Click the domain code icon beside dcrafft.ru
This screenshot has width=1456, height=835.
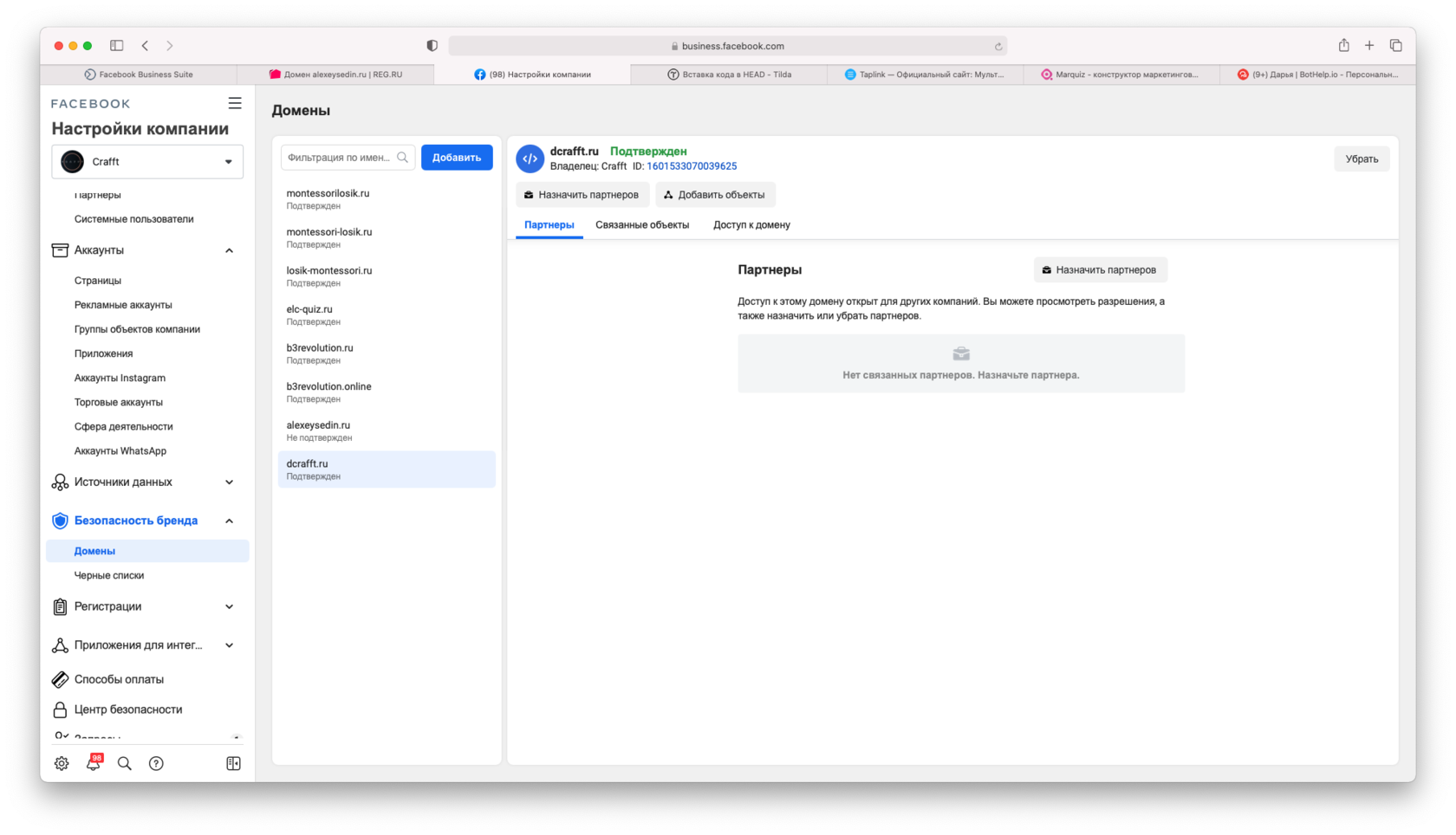tap(530, 159)
